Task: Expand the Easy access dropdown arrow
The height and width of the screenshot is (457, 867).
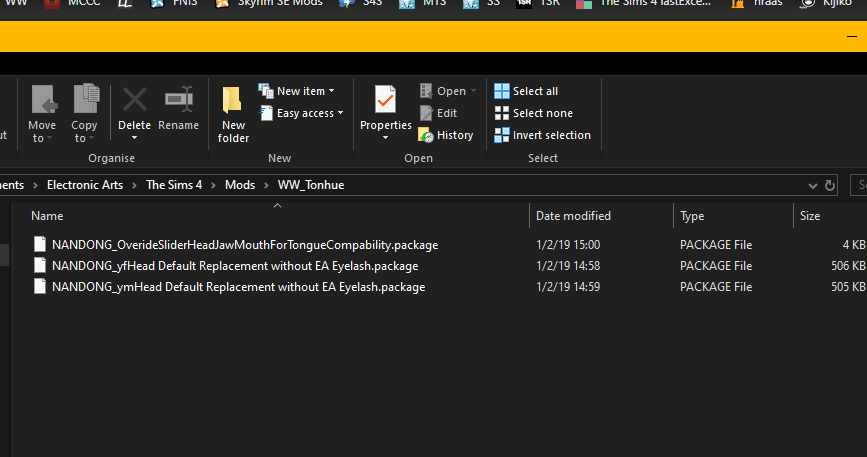Action: pyautogui.click(x=341, y=113)
